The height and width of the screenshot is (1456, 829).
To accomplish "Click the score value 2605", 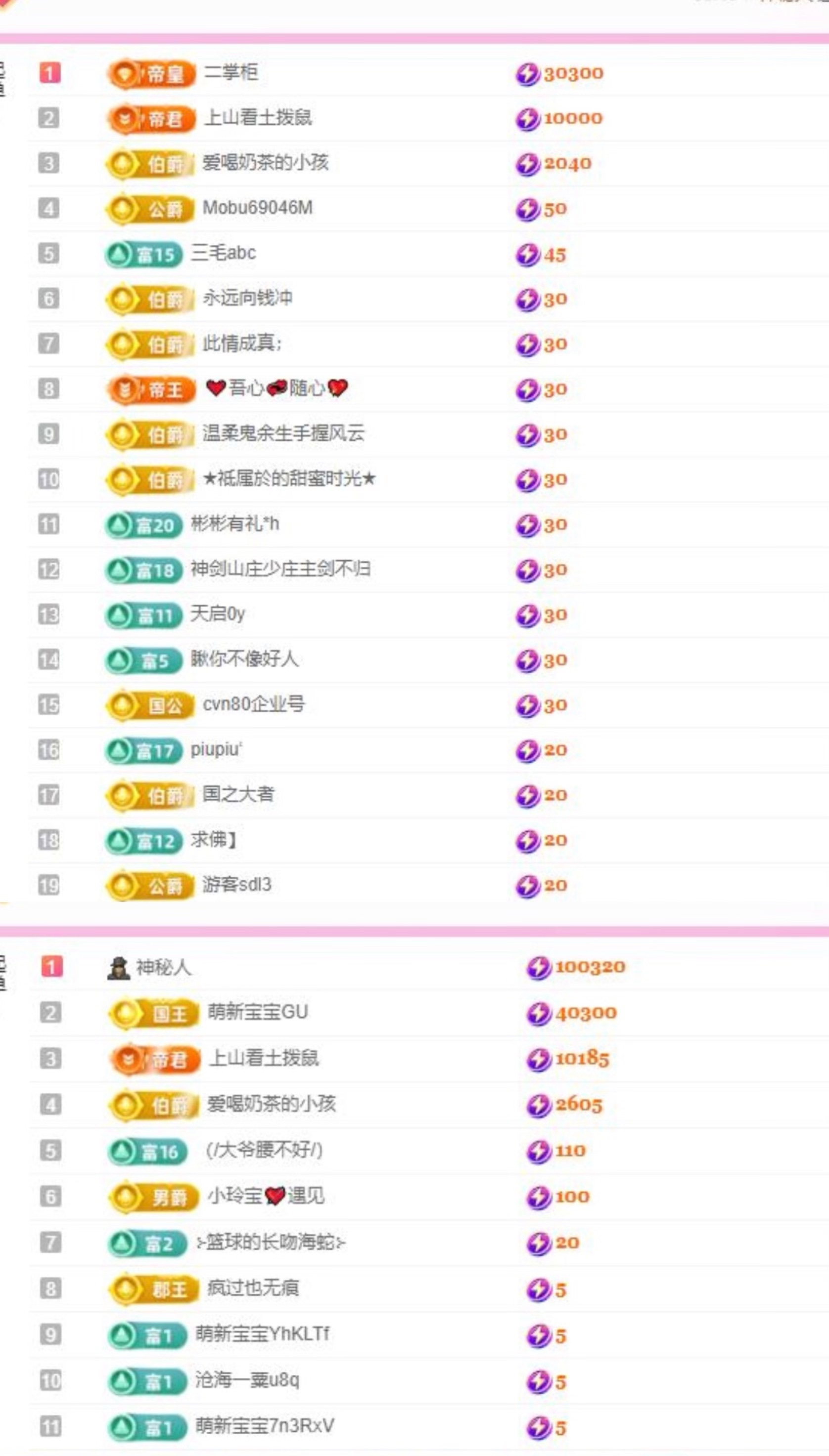I will pyautogui.click(x=579, y=1105).
